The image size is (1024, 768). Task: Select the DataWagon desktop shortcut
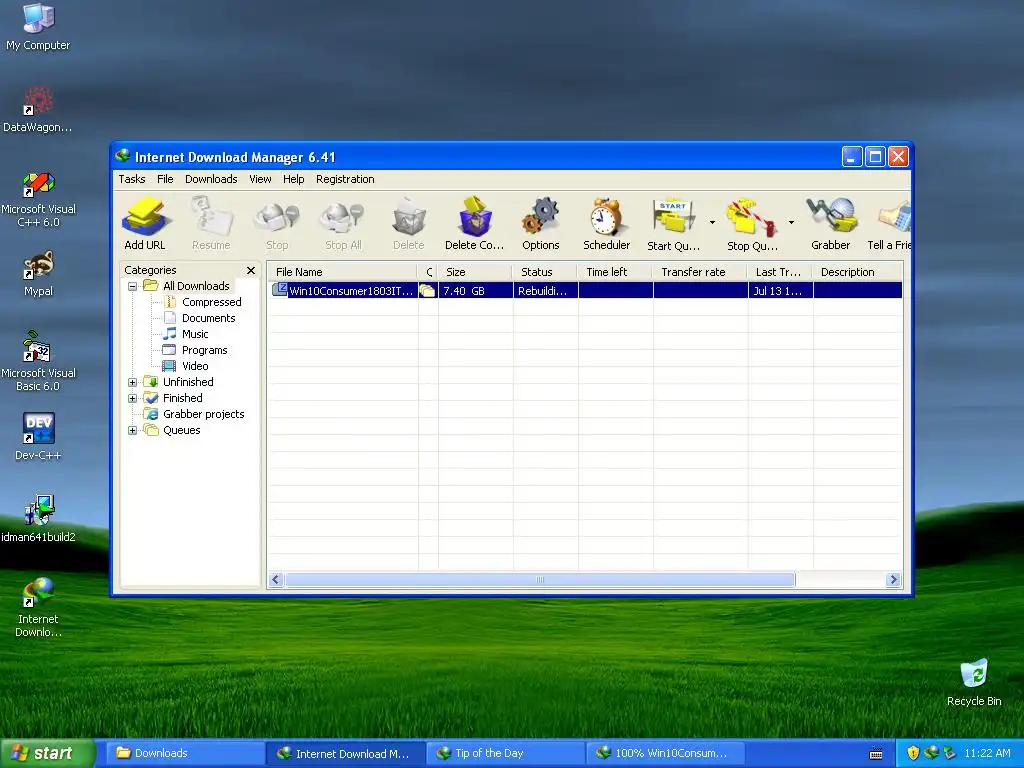pos(38,108)
